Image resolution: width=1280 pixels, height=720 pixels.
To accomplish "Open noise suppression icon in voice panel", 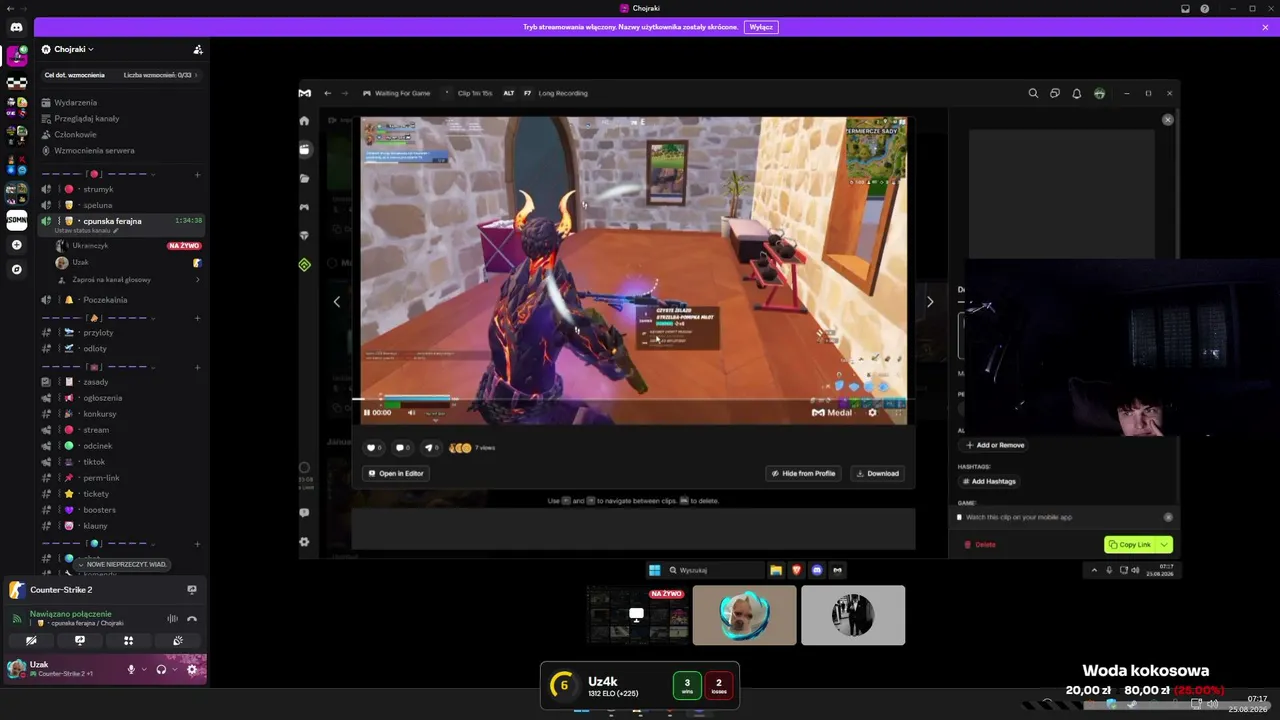I will pos(172,619).
